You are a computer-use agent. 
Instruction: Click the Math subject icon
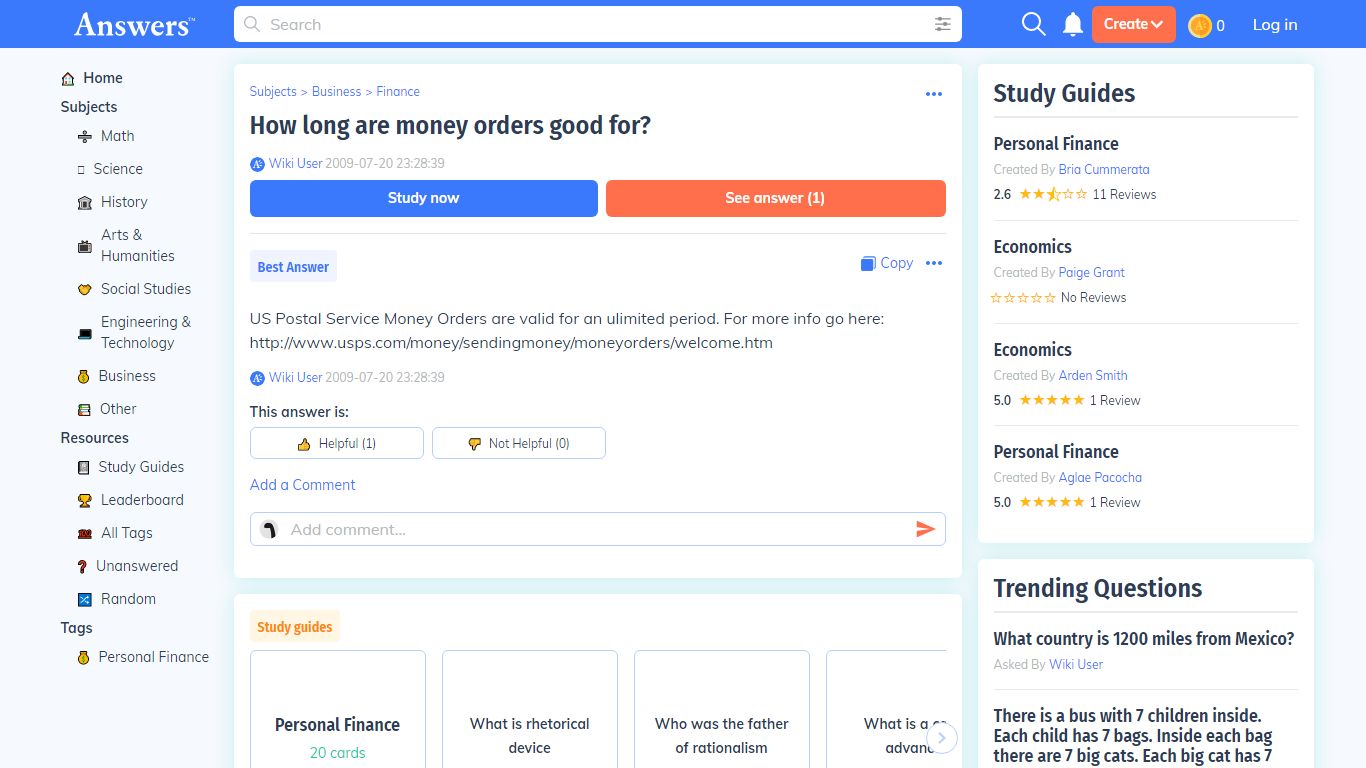point(85,136)
